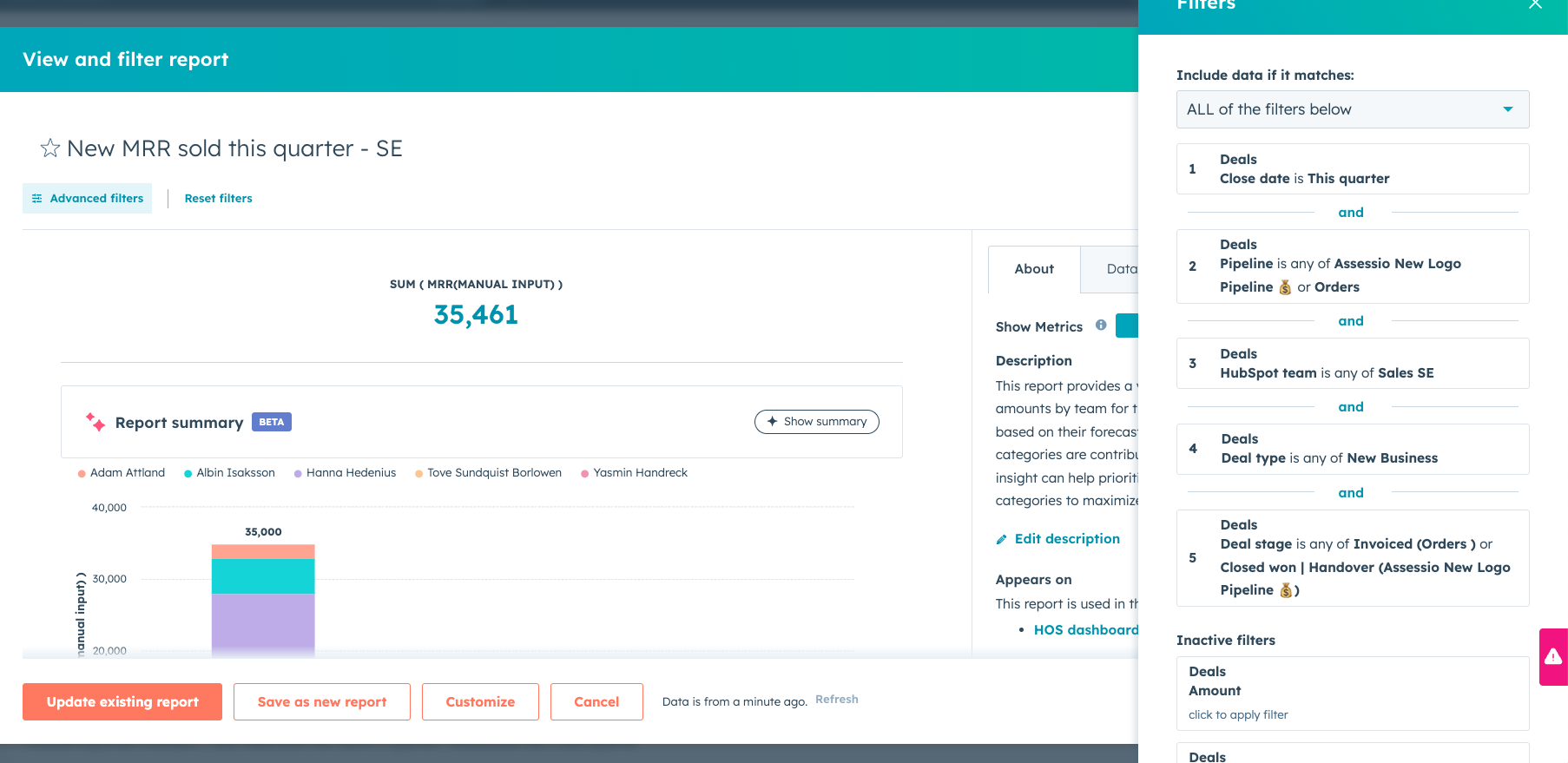Viewport: 1568px width, 763px height.
Task: Click the pencil icon next to Edit description
Action: pyautogui.click(x=1001, y=539)
